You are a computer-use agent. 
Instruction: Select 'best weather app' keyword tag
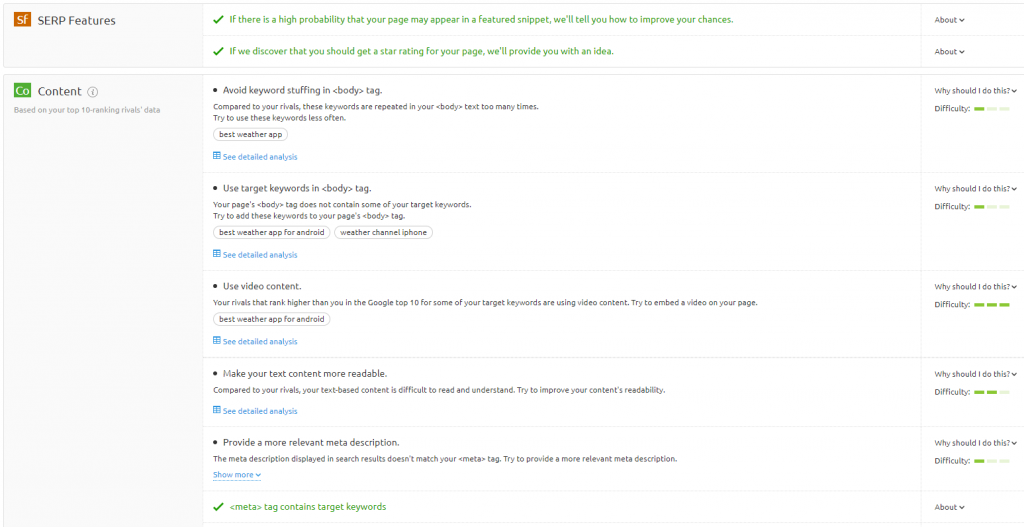pos(251,135)
